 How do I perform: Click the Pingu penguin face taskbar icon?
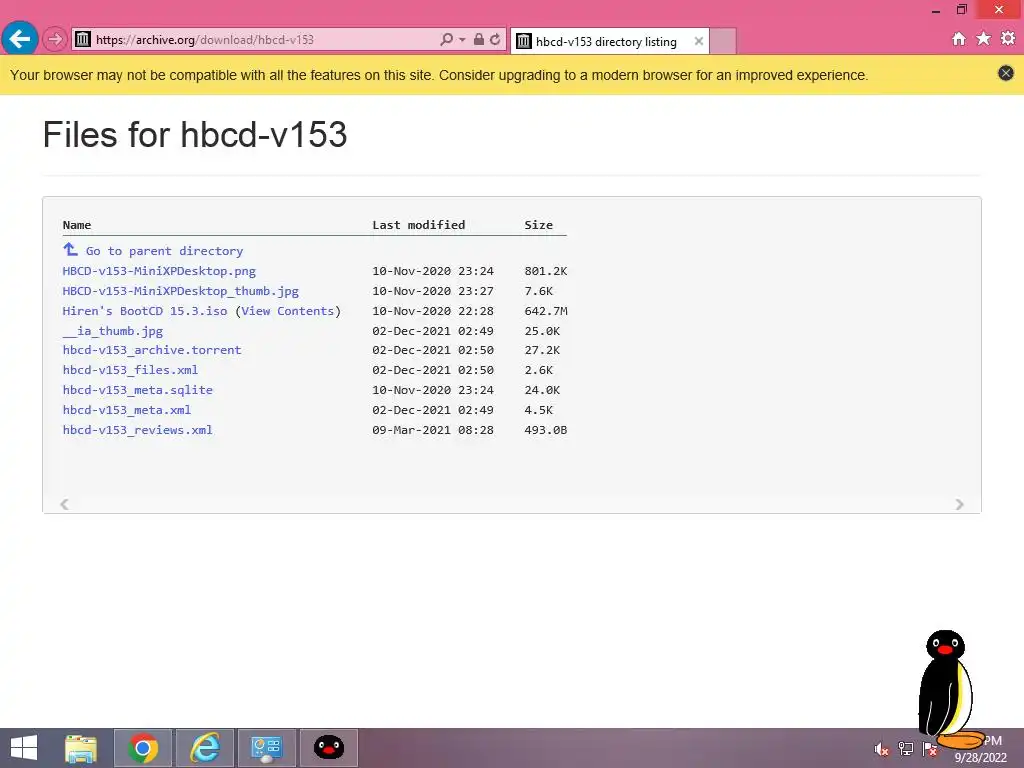pos(328,748)
